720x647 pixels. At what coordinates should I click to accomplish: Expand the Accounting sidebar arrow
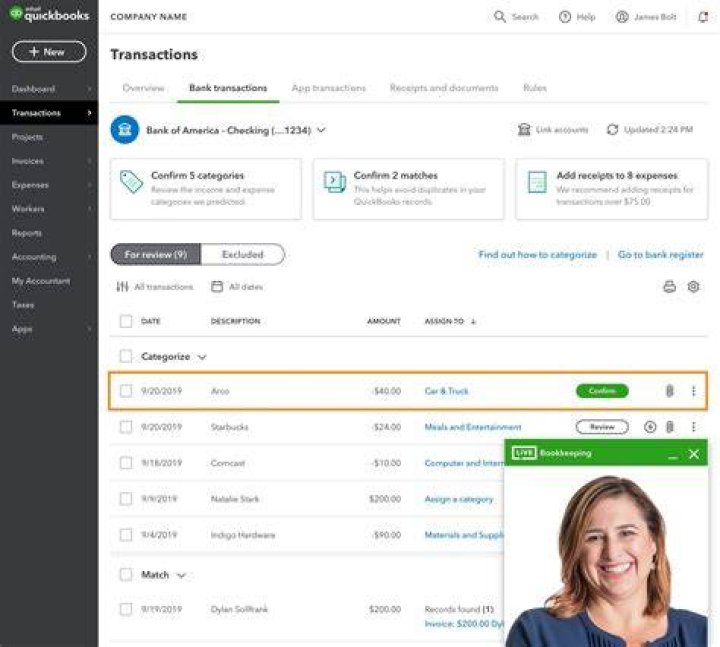point(90,257)
